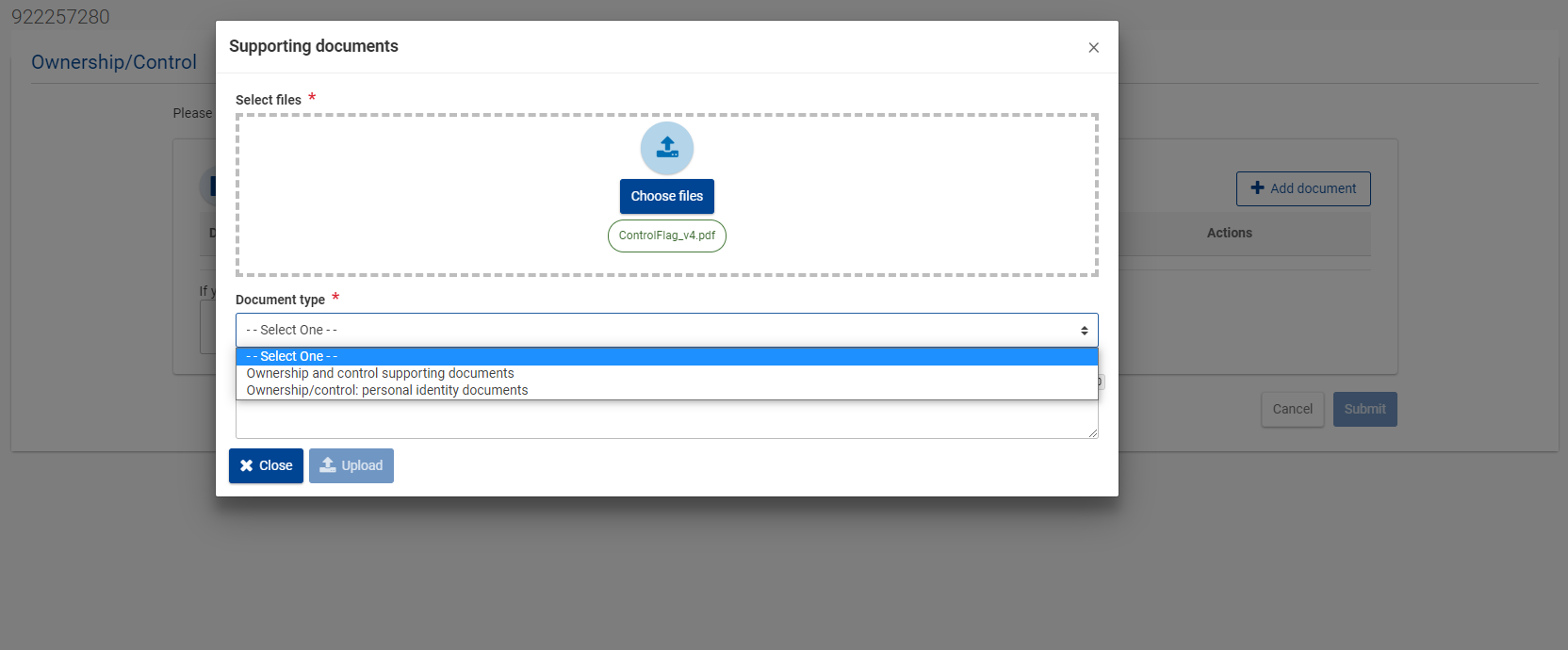This screenshot has width=1568, height=650.
Task: Click the 922257280 number at the top
Action: [60, 17]
